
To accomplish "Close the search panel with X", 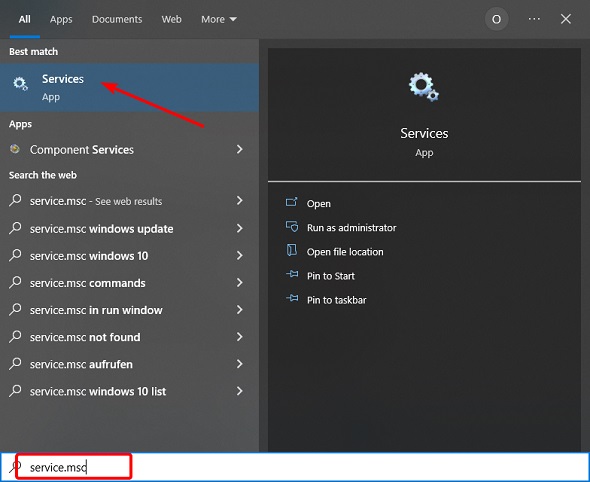I will [x=566, y=19].
